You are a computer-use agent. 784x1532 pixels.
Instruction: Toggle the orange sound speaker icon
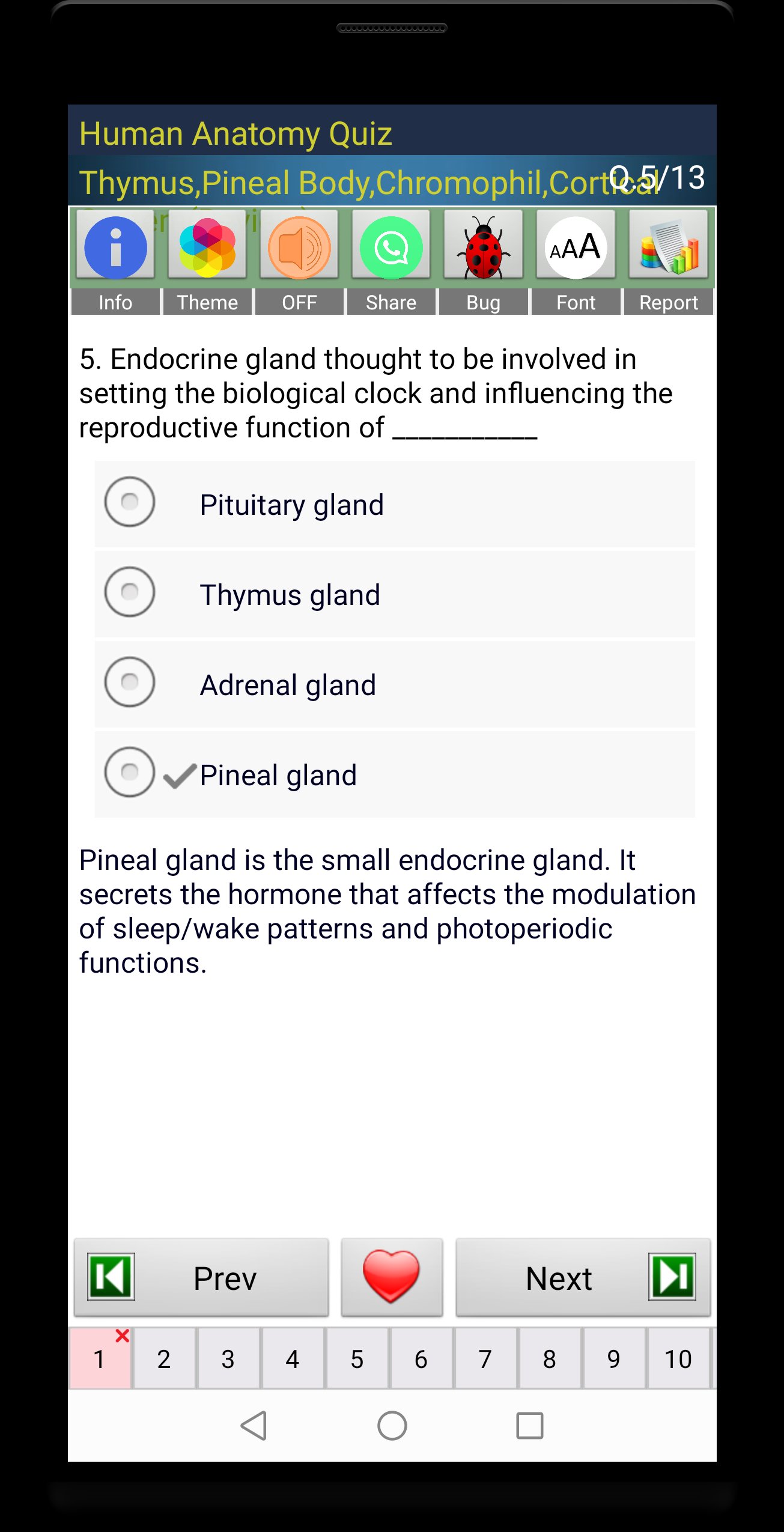coord(299,247)
